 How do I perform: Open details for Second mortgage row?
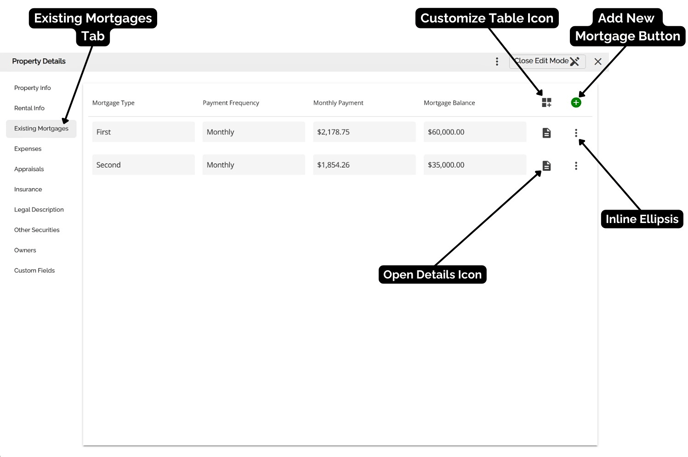[x=546, y=166]
